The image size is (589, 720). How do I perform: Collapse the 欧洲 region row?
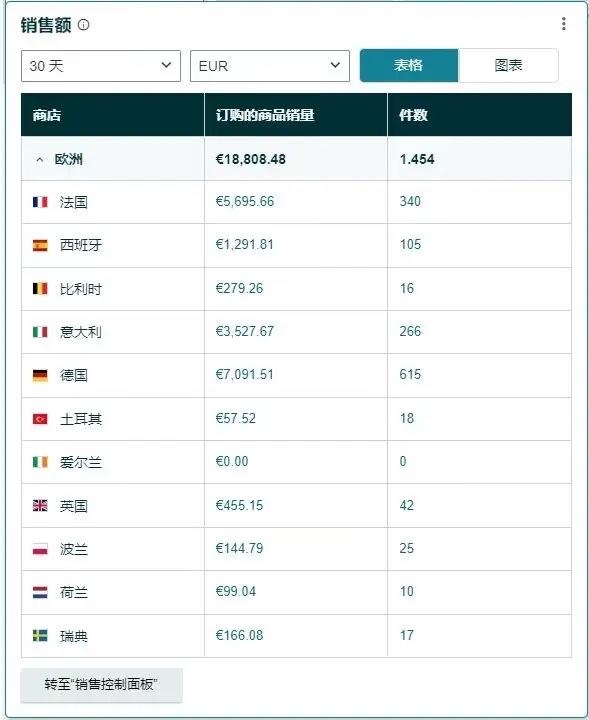[40, 160]
